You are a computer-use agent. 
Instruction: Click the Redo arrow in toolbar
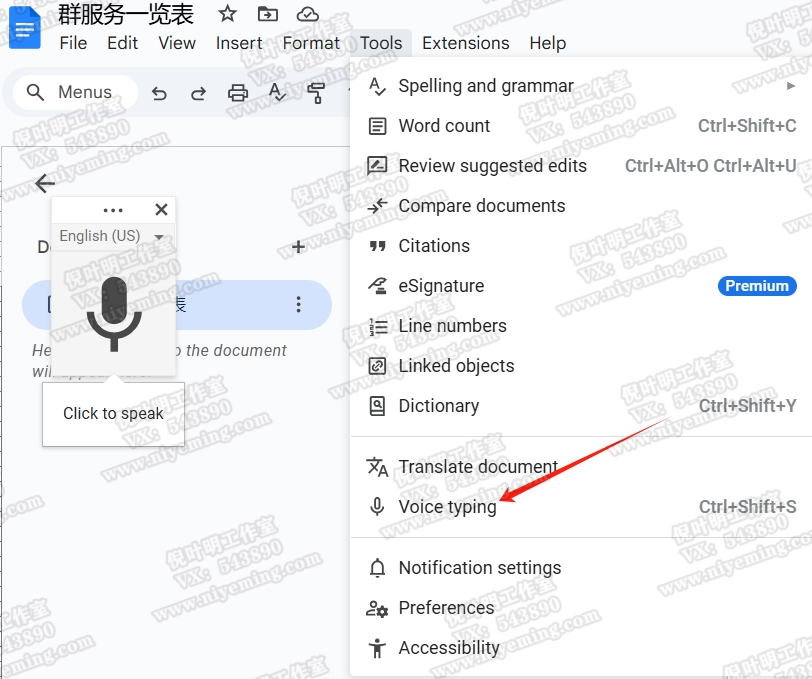[198, 93]
